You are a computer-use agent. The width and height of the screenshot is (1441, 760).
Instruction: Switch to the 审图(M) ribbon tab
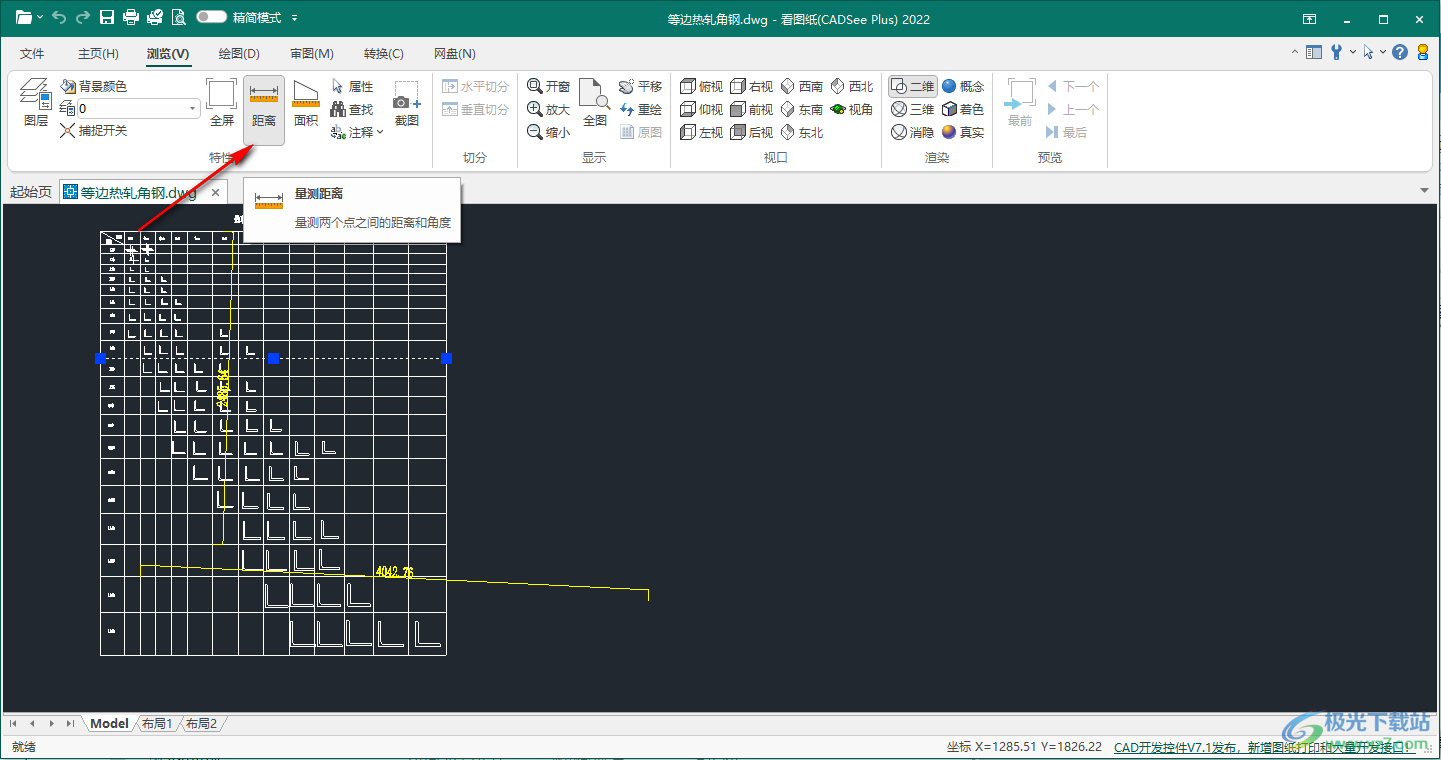312,54
